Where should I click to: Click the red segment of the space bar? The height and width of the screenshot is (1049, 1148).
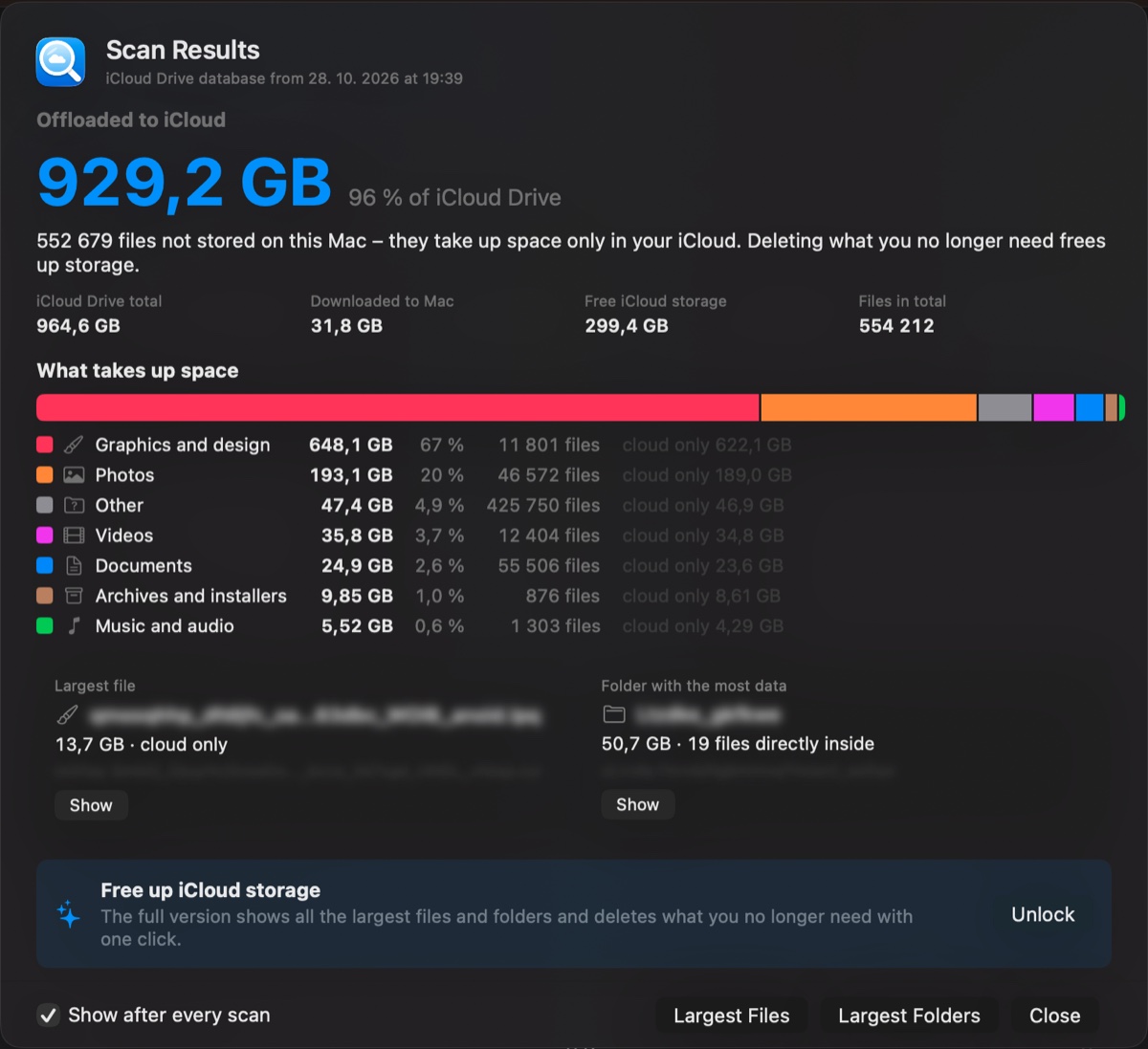click(x=398, y=407)
